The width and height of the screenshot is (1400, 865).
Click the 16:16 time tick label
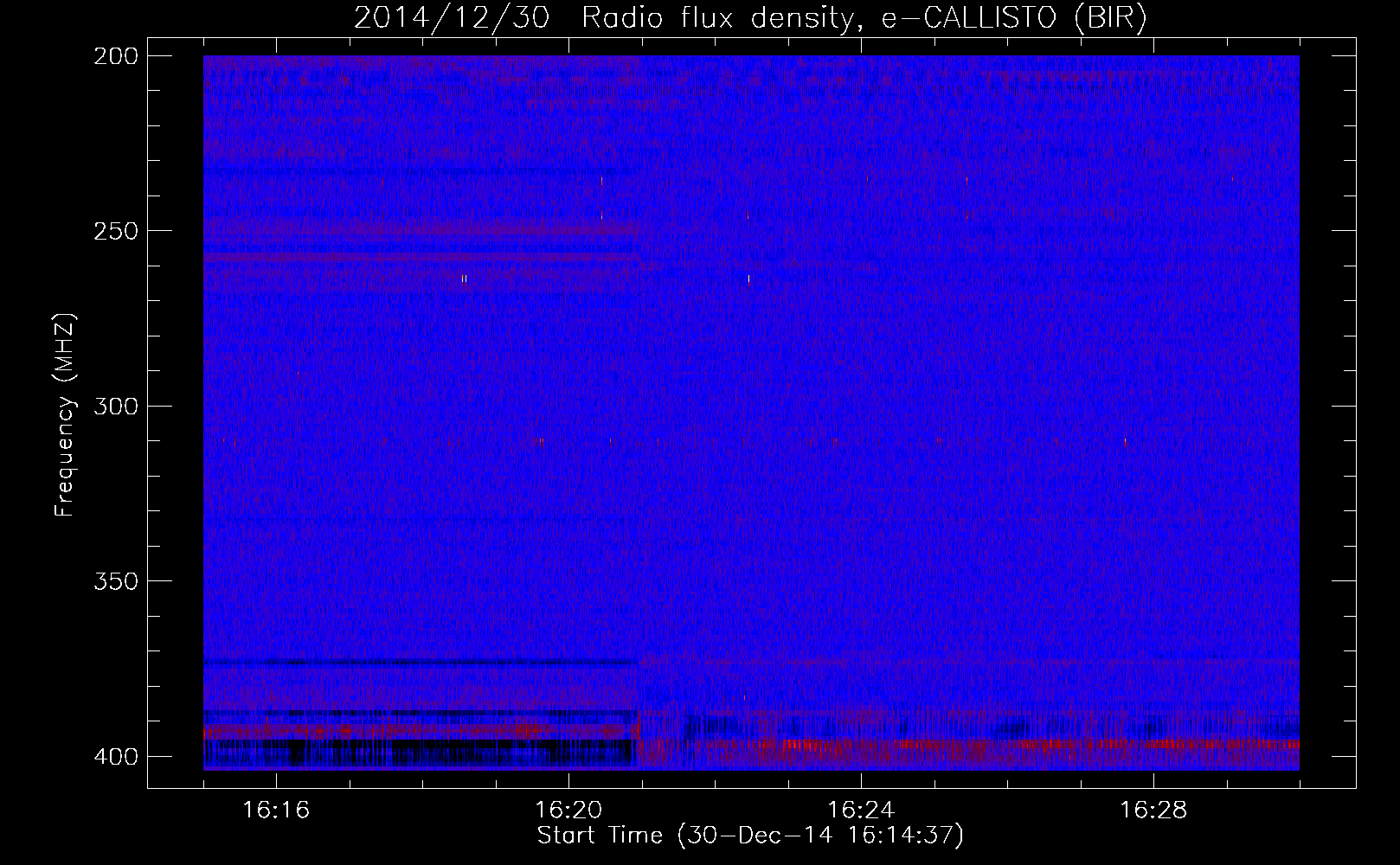click(276, 810)
